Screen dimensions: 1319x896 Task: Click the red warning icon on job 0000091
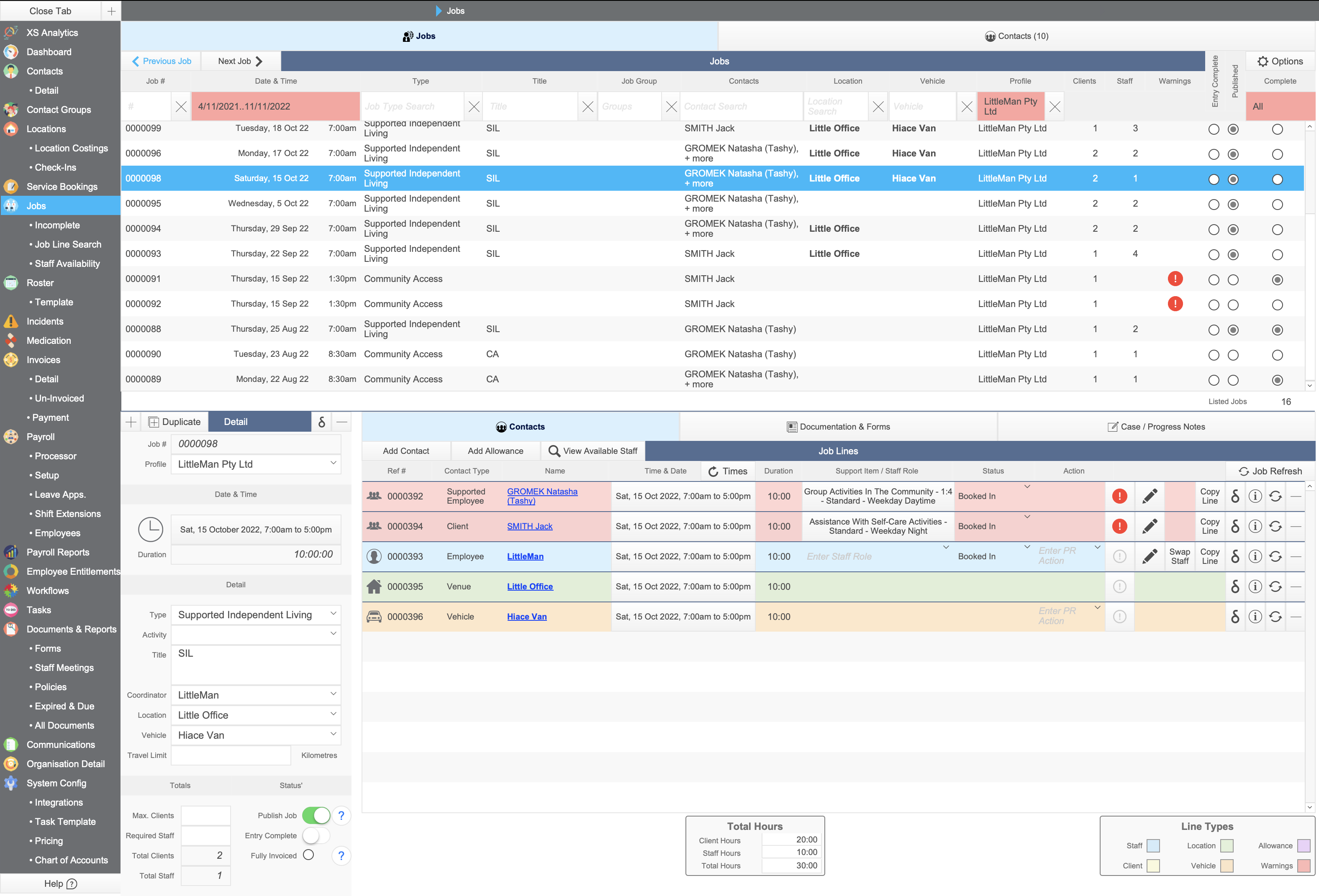pos(1175,279)
